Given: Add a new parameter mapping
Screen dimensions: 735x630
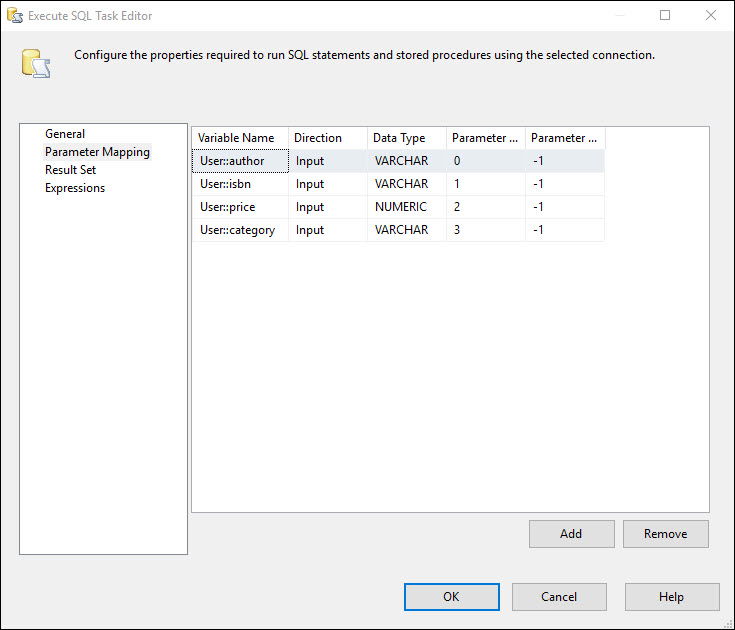Looking at the screenshot, I should (x=571, y=534).
